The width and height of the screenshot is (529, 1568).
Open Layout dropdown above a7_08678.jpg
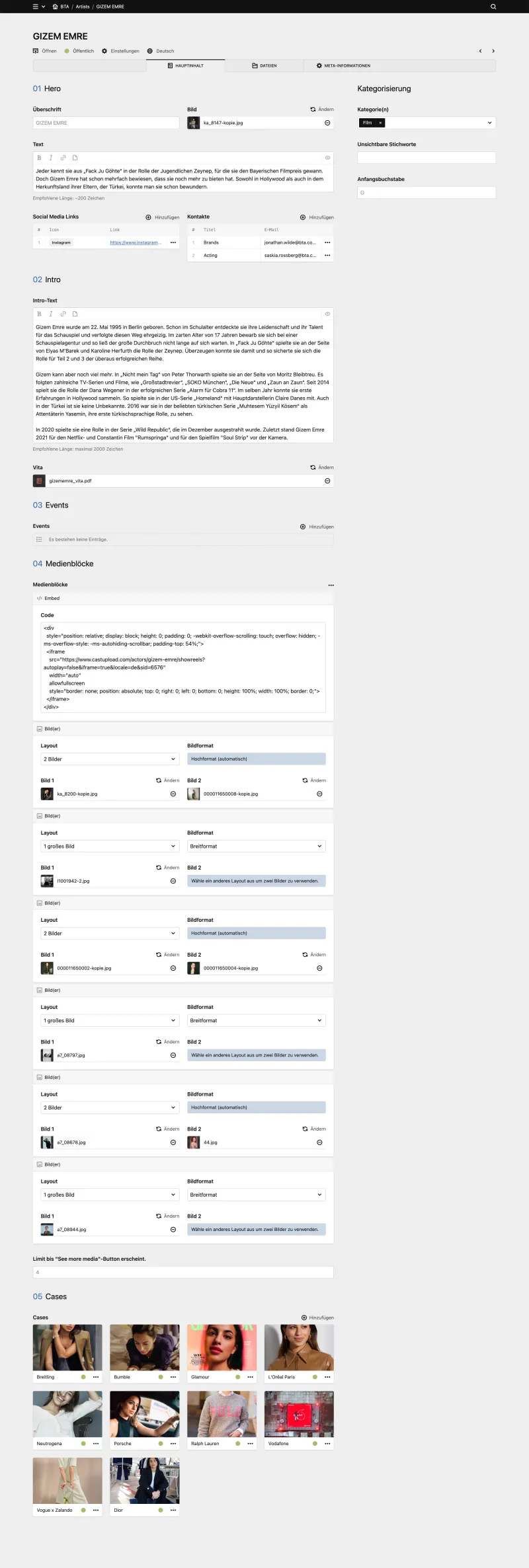tap(110, 1107)
